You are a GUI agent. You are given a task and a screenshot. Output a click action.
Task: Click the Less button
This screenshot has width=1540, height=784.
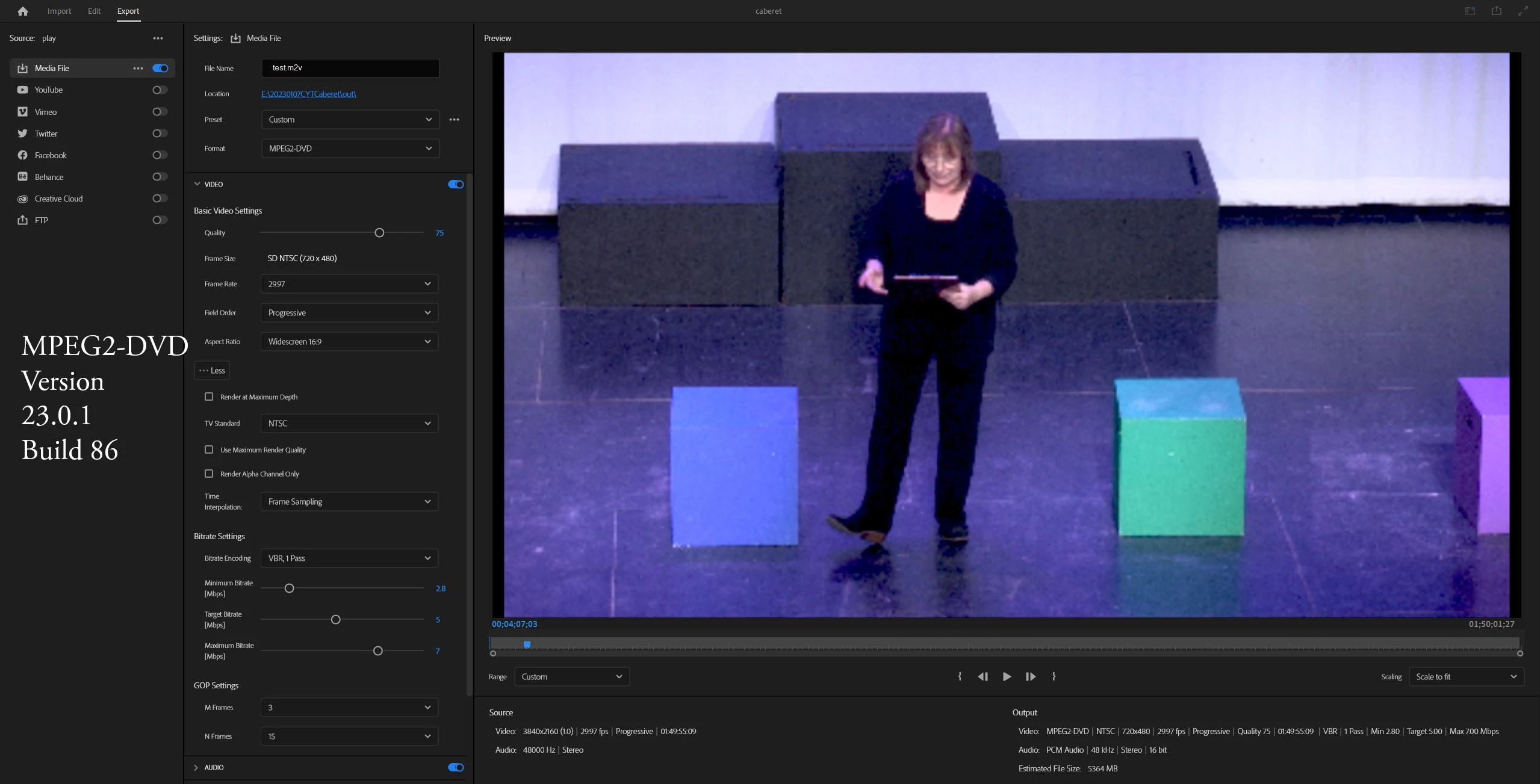click(212, 371)
